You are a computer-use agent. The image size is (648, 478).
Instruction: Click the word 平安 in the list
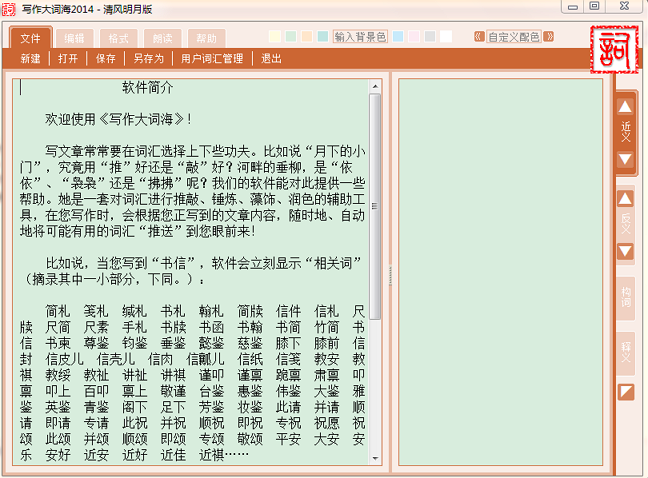point(288,439)
